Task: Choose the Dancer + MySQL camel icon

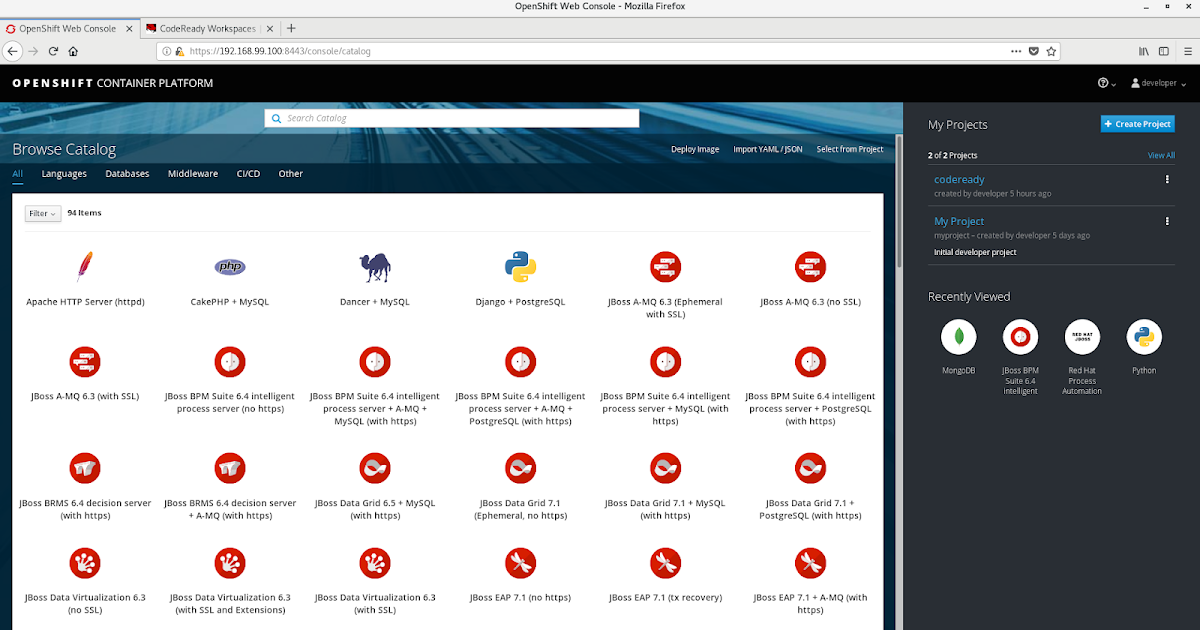Action: coord(375,267)
